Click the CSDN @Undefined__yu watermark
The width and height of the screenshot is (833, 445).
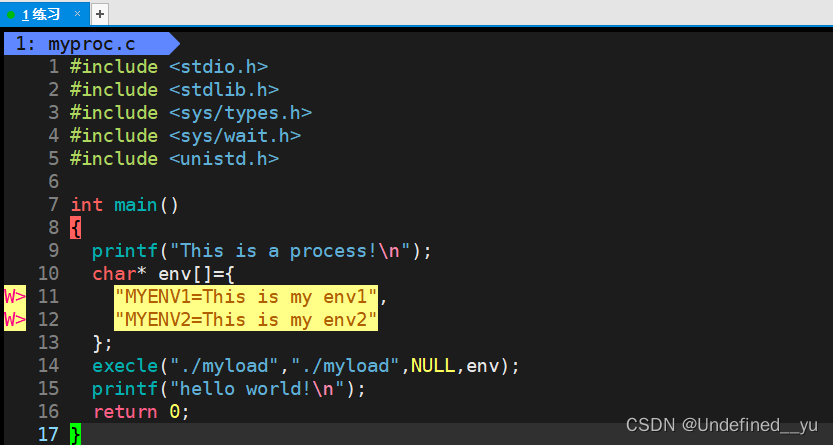click(x=721, y=425)
